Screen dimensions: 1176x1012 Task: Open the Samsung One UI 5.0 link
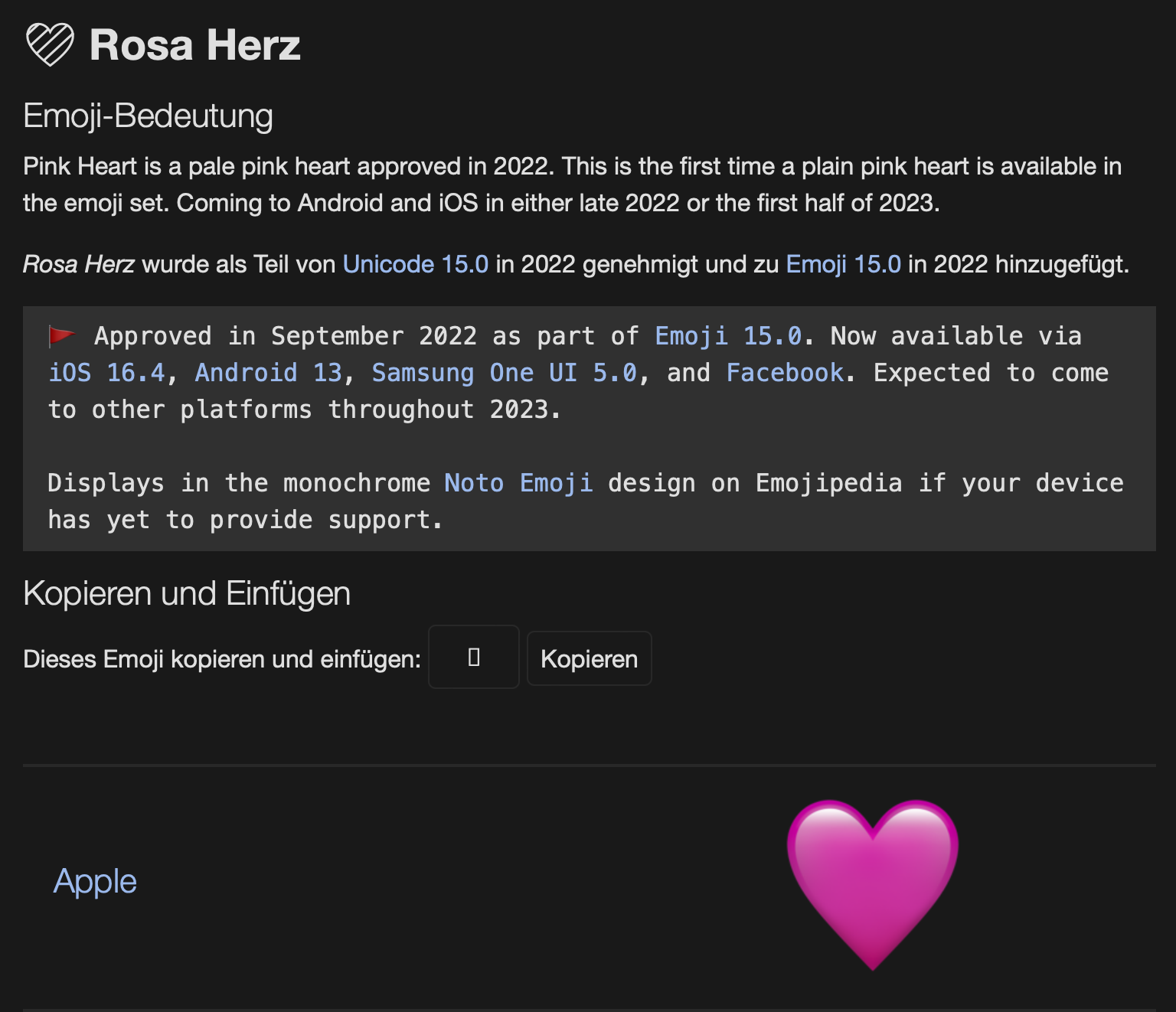tap(504, 373)
